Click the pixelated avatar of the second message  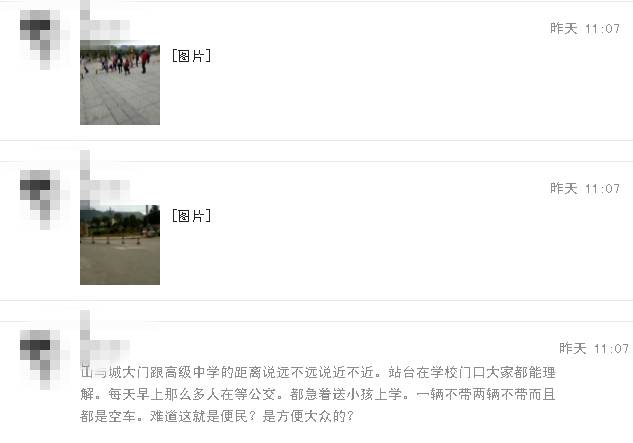40,199
